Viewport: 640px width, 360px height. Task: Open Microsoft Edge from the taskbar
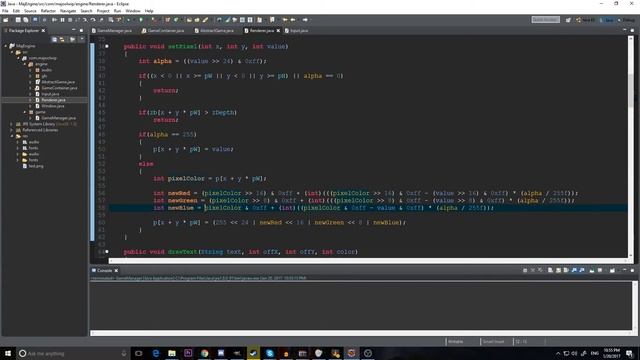(x=156, y=353)
